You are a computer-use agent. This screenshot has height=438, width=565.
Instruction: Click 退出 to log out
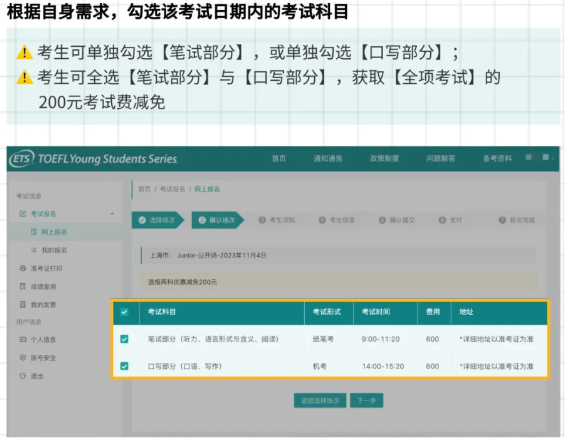[37, 376]
